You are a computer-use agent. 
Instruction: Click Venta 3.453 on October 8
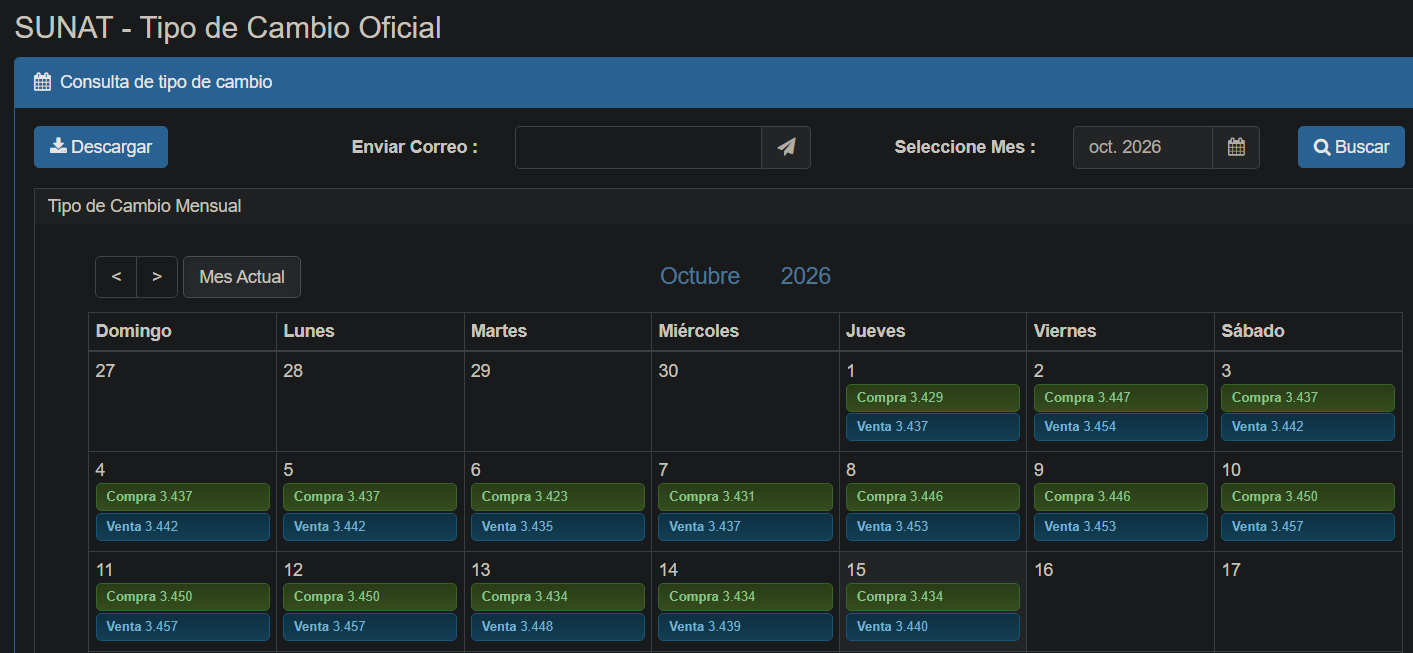click(x=933, y=527)
